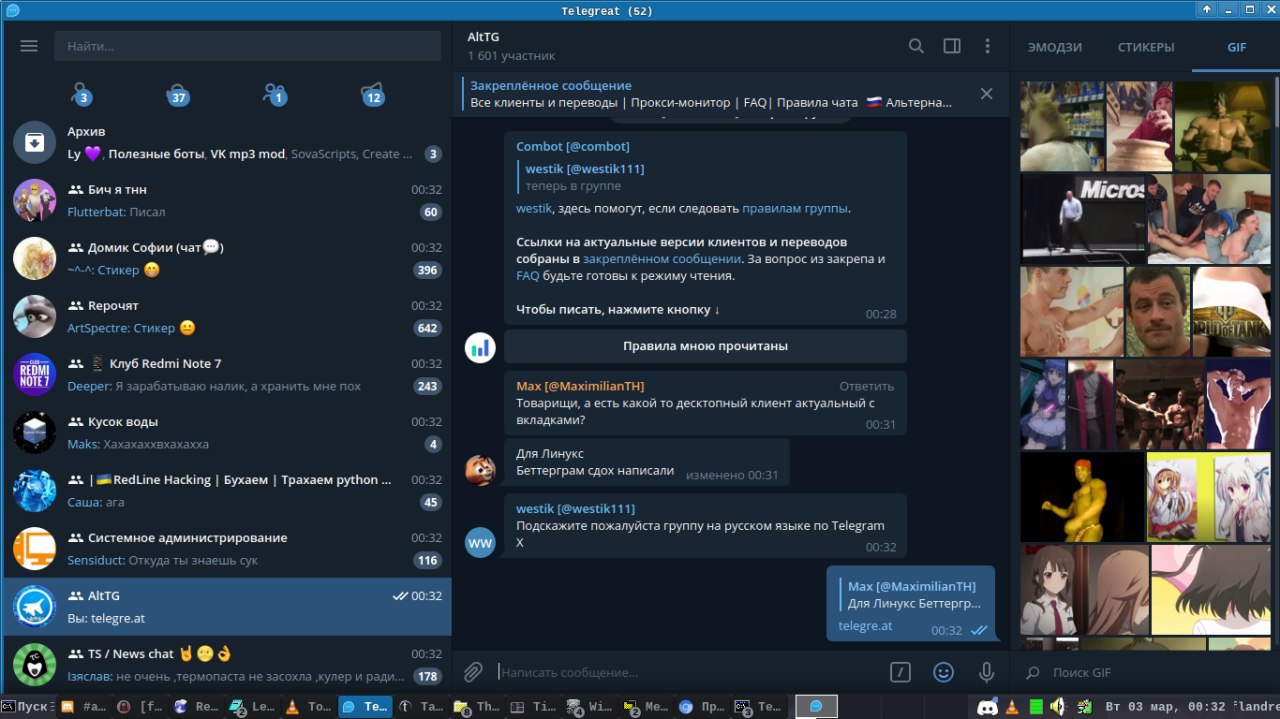The width and height of the screenshot is (1280, 719).
Task: Click the orange cartoon user avatar
Action: click(x=481, y=470)
